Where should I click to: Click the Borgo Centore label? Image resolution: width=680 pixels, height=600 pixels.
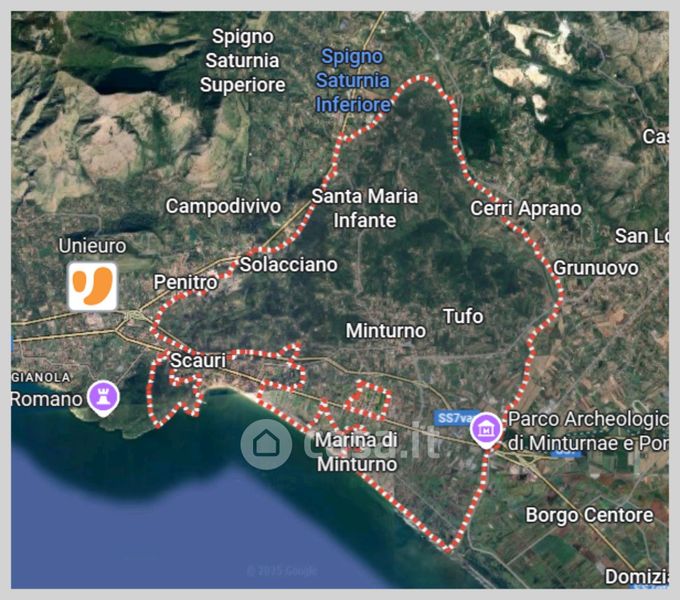(x=589, y=515)
